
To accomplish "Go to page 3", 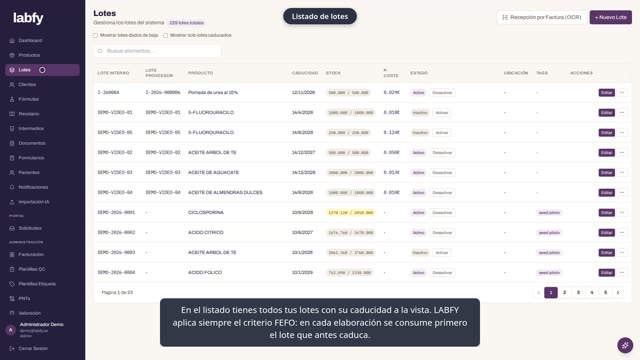I will pos(578,293).
